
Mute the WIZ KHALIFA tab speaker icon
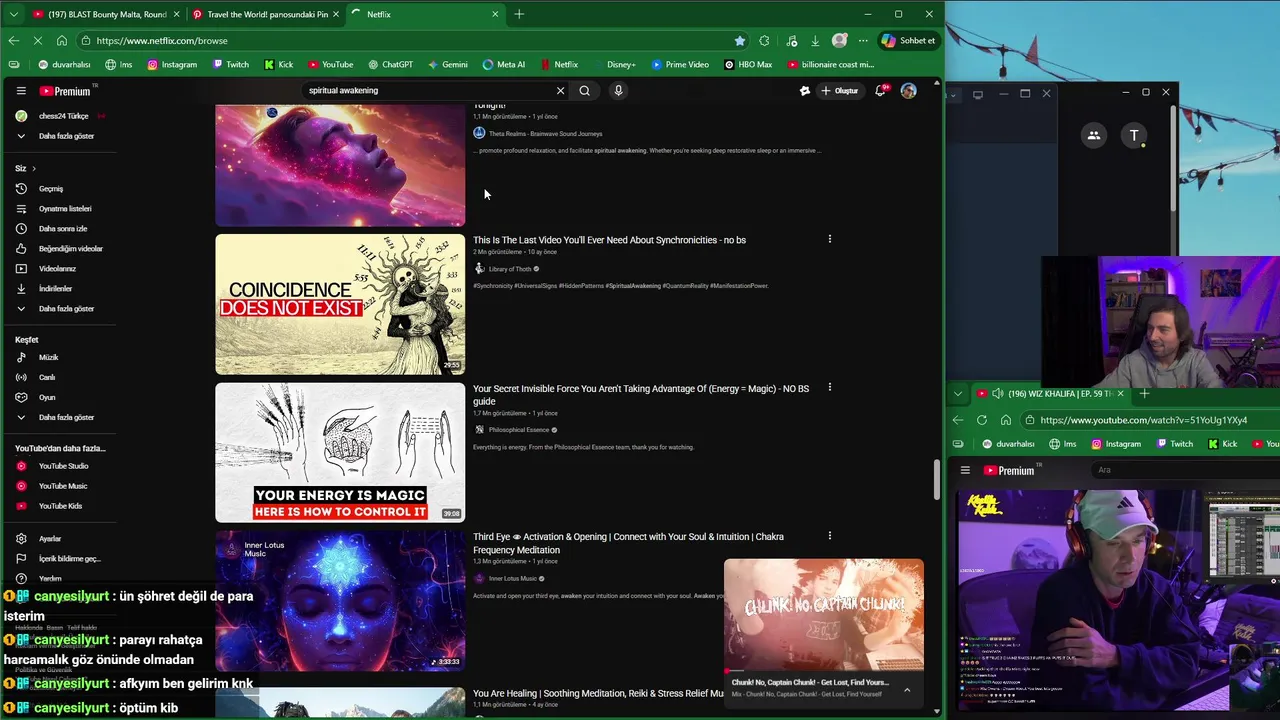(997, 394)
